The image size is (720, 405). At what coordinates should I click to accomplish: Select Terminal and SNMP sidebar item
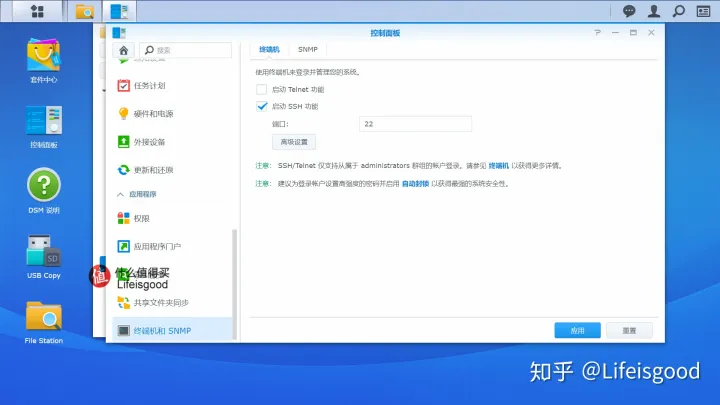(172, 331)
